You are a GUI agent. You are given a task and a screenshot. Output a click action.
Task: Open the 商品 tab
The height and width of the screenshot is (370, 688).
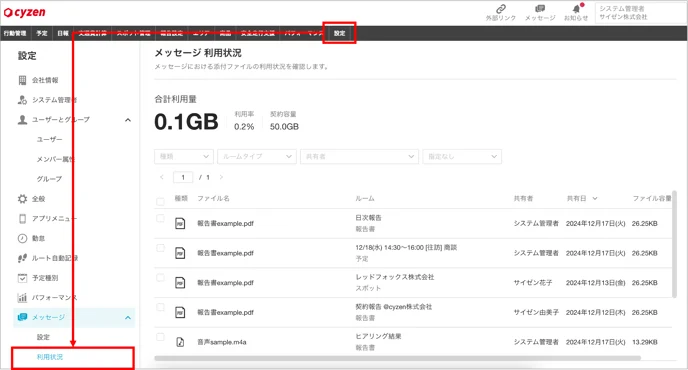click(x=226, y=33)
